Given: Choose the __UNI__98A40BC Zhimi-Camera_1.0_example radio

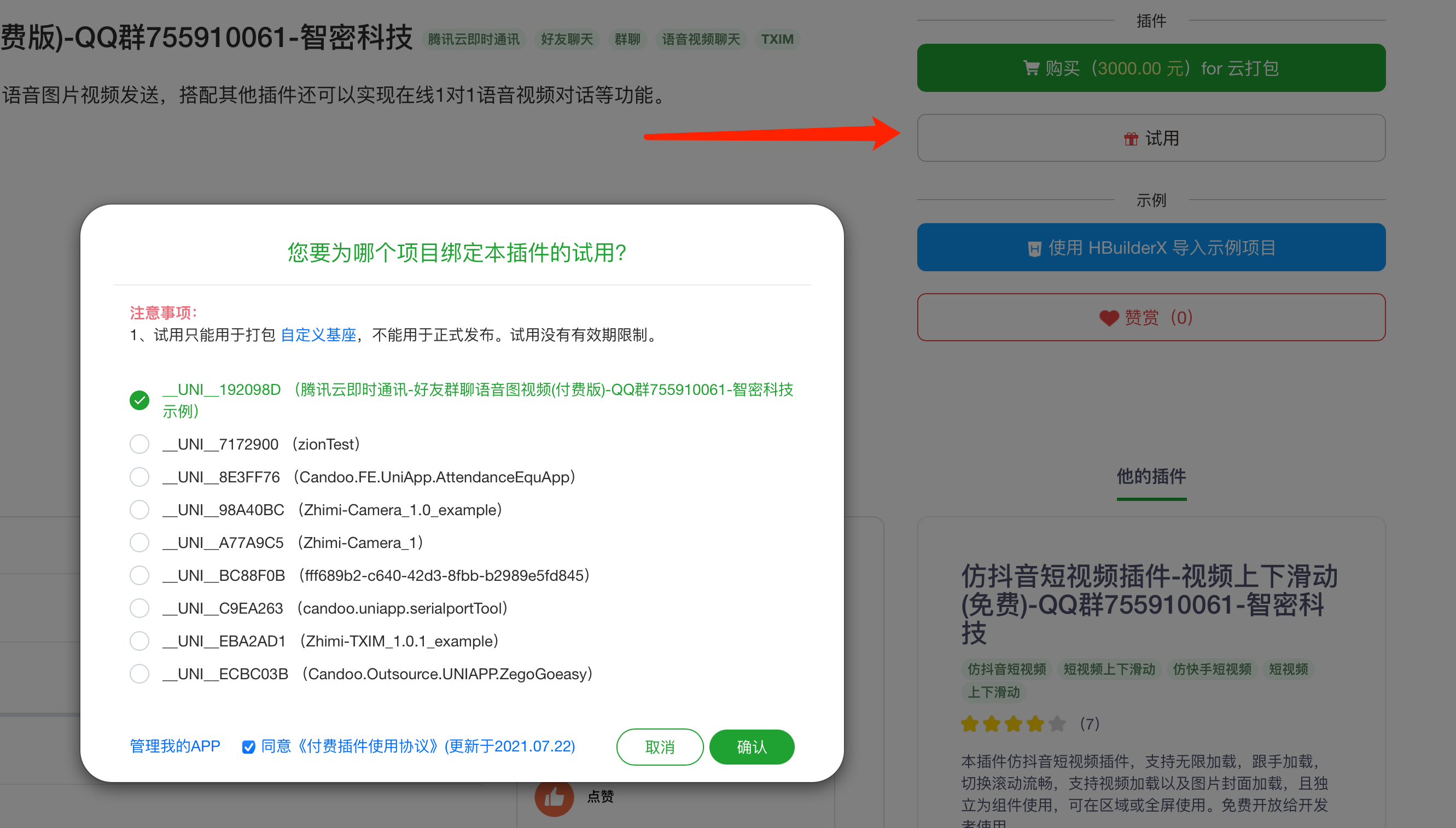Looking at the screenshot, I should 139,510.
